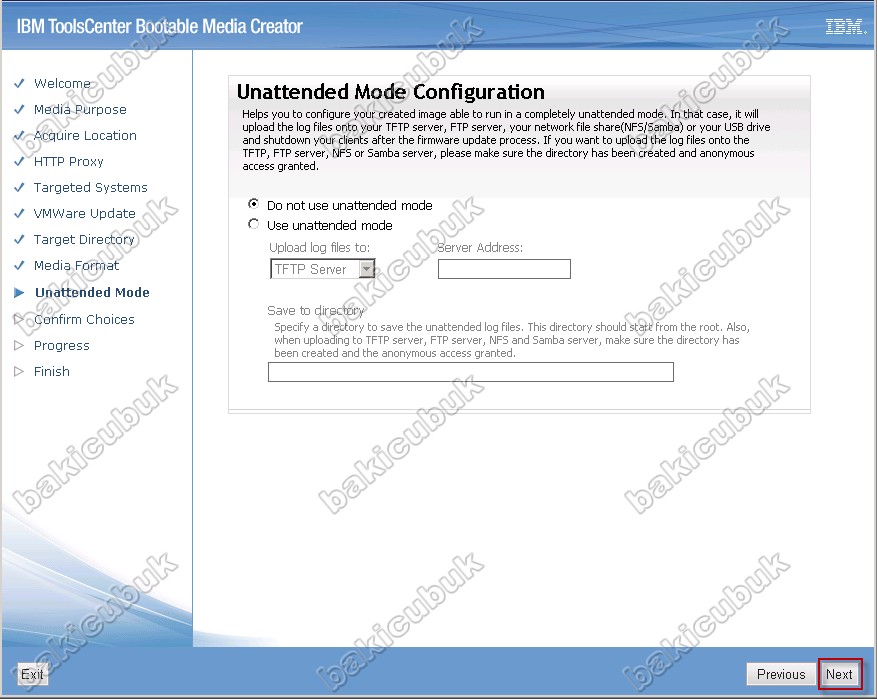
Task: Click the Server Address input field
Action: pos(504,269)
